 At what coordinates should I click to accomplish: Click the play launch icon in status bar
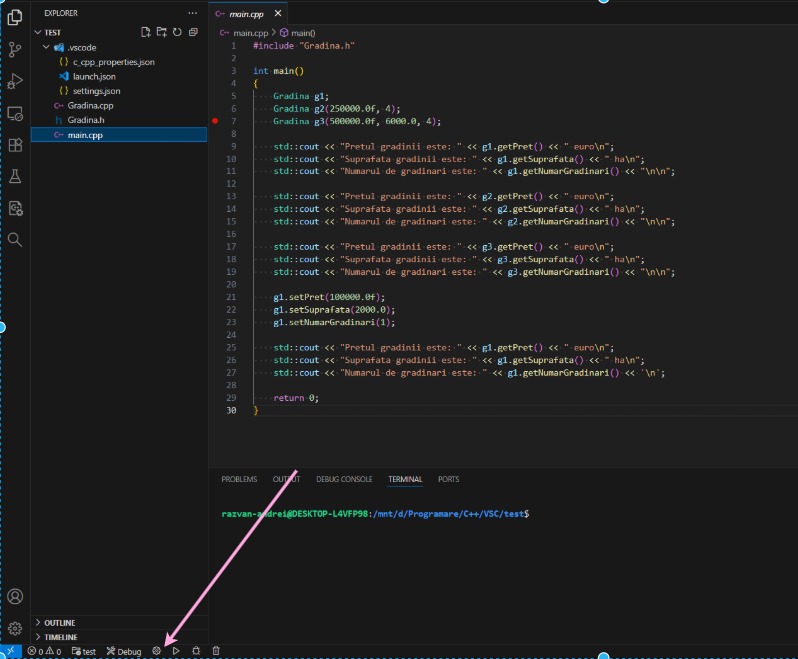176,651
